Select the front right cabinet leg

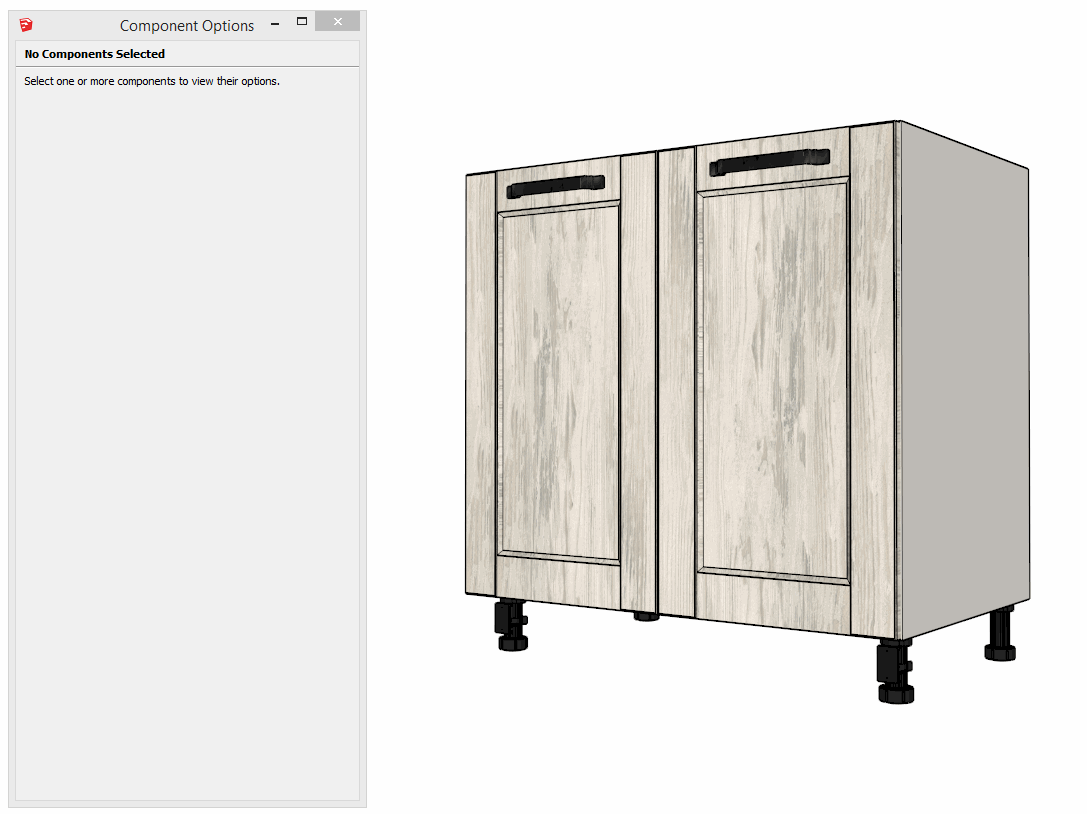894,670
